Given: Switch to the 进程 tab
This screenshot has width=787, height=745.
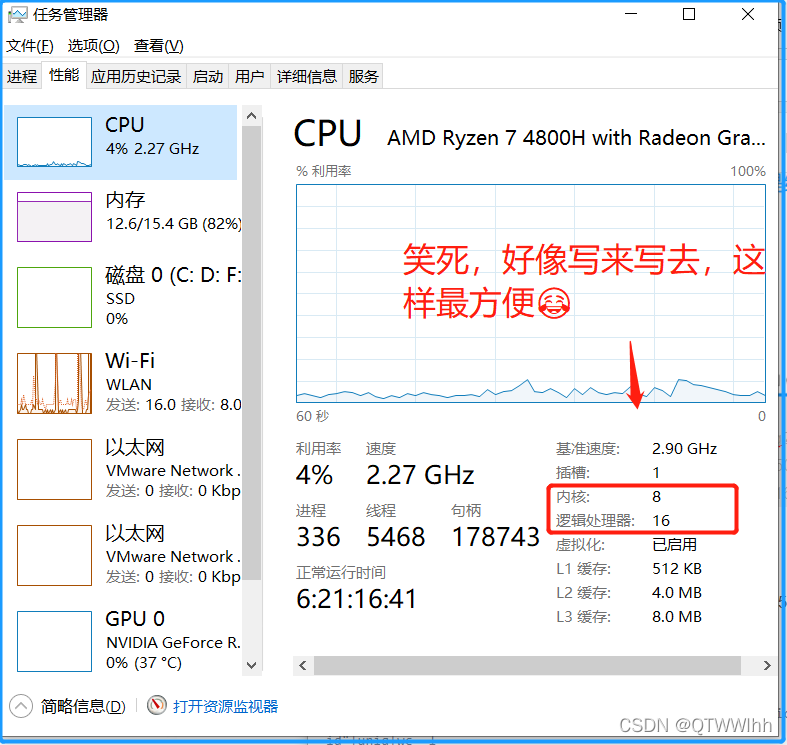Looking at the screenshot, I should point(22,76).
